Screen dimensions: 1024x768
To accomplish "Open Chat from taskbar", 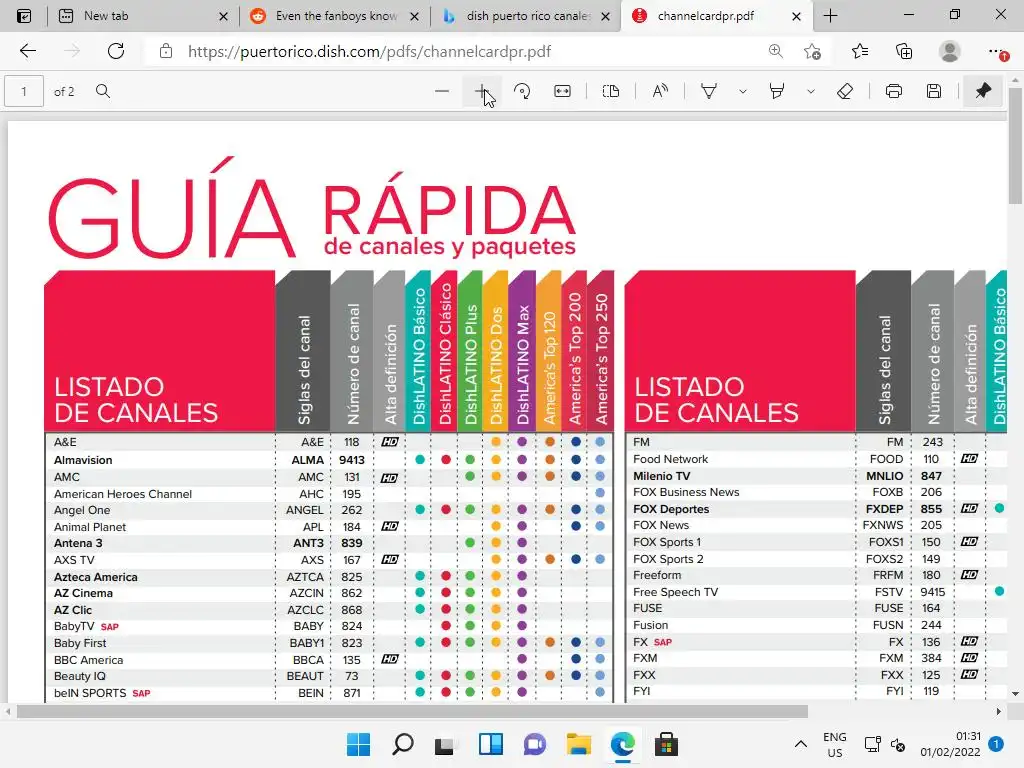I will [534, 744].
